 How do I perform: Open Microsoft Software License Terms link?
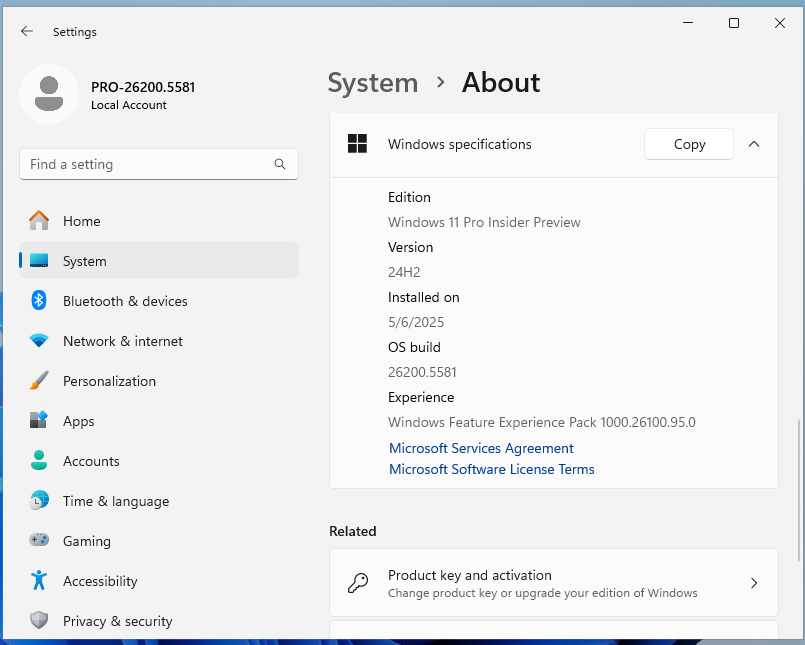click(x=491, y=469)
